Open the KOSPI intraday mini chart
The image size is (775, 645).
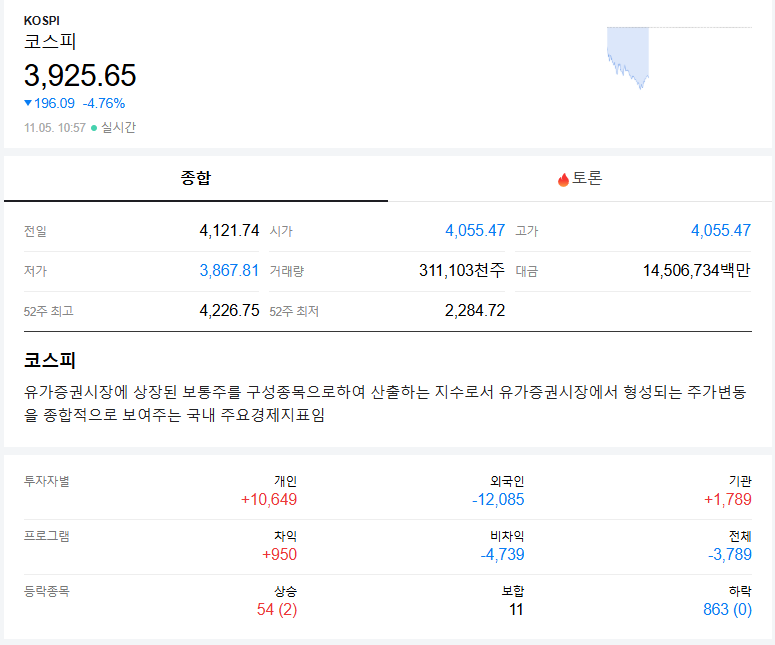(x=679, y=58)
